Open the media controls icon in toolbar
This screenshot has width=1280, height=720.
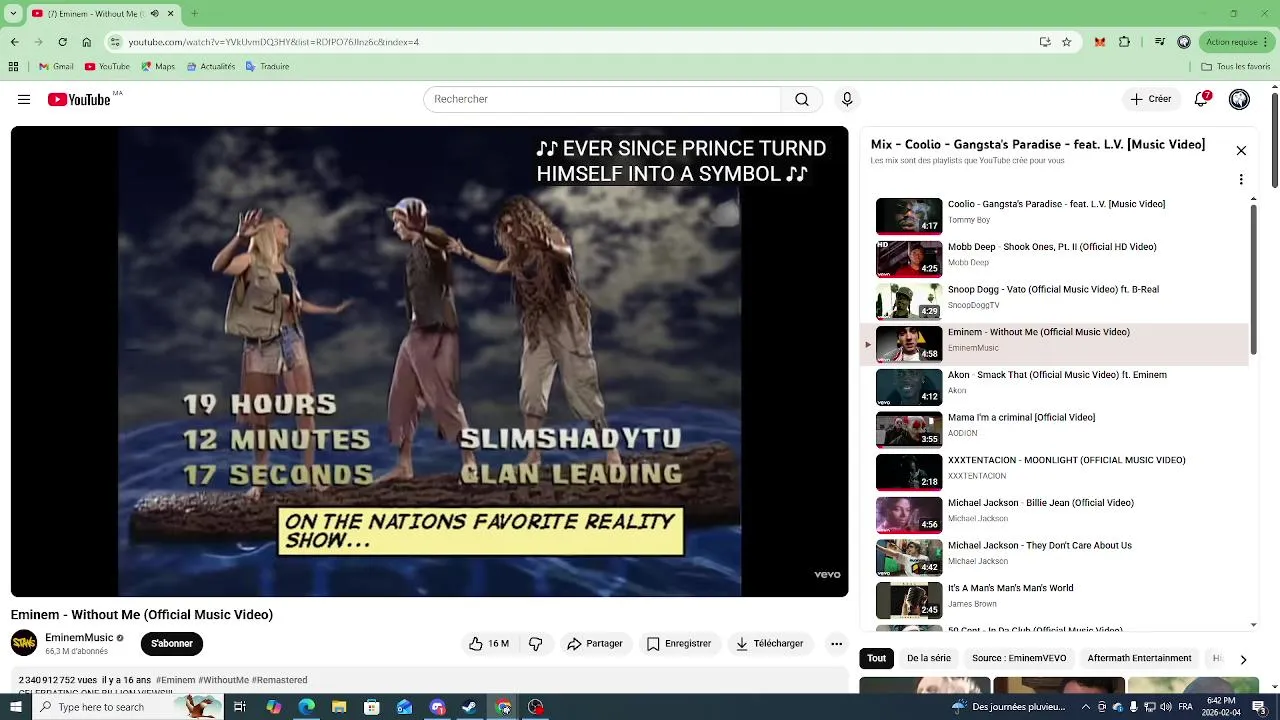click(1160, 42)
